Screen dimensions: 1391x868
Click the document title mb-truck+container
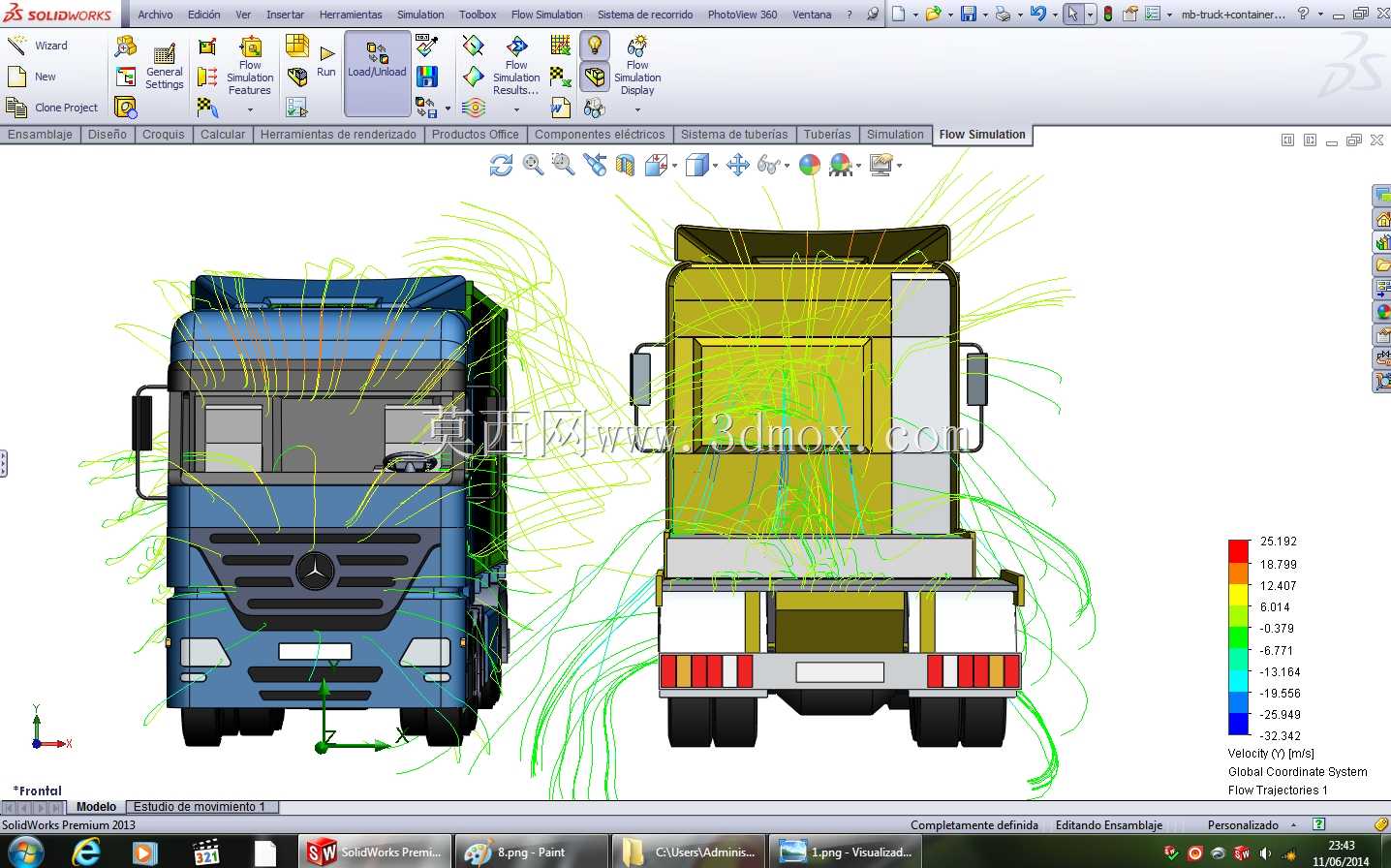(x=1233, y=15)
